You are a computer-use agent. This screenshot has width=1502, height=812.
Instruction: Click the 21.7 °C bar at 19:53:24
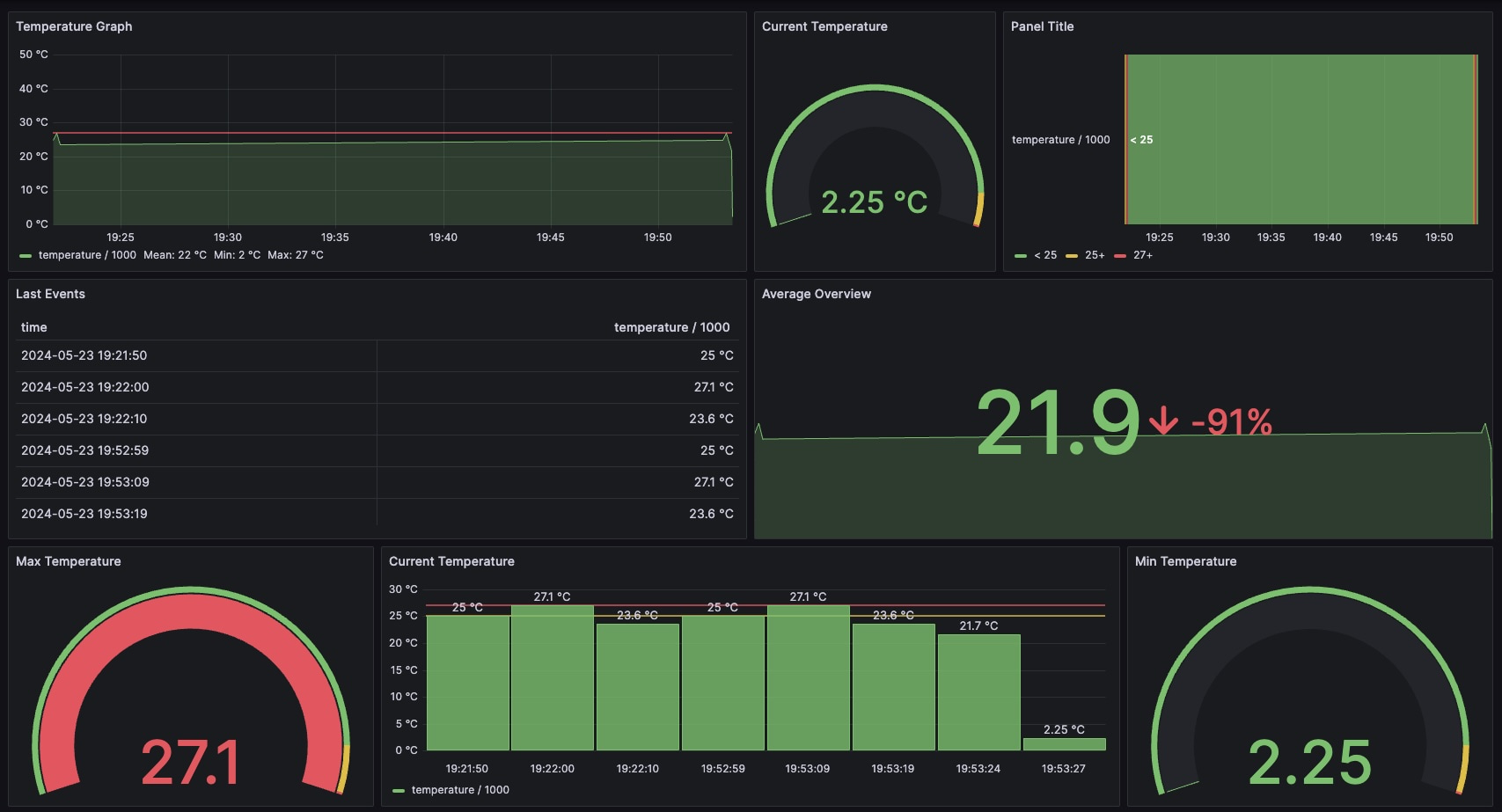[979, 692]
